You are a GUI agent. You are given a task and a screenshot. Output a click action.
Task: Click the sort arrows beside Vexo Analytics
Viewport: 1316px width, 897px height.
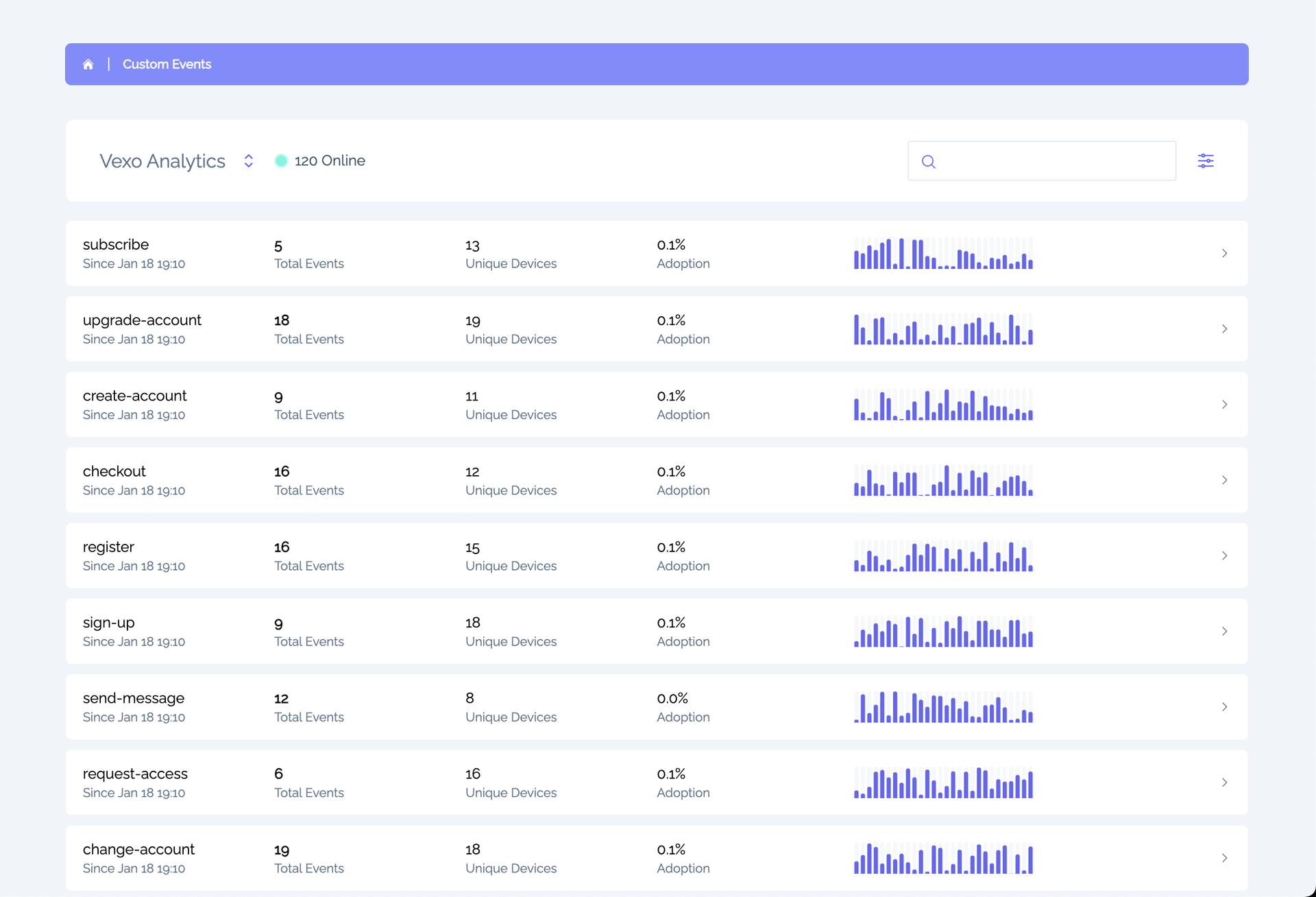[248, 161]
